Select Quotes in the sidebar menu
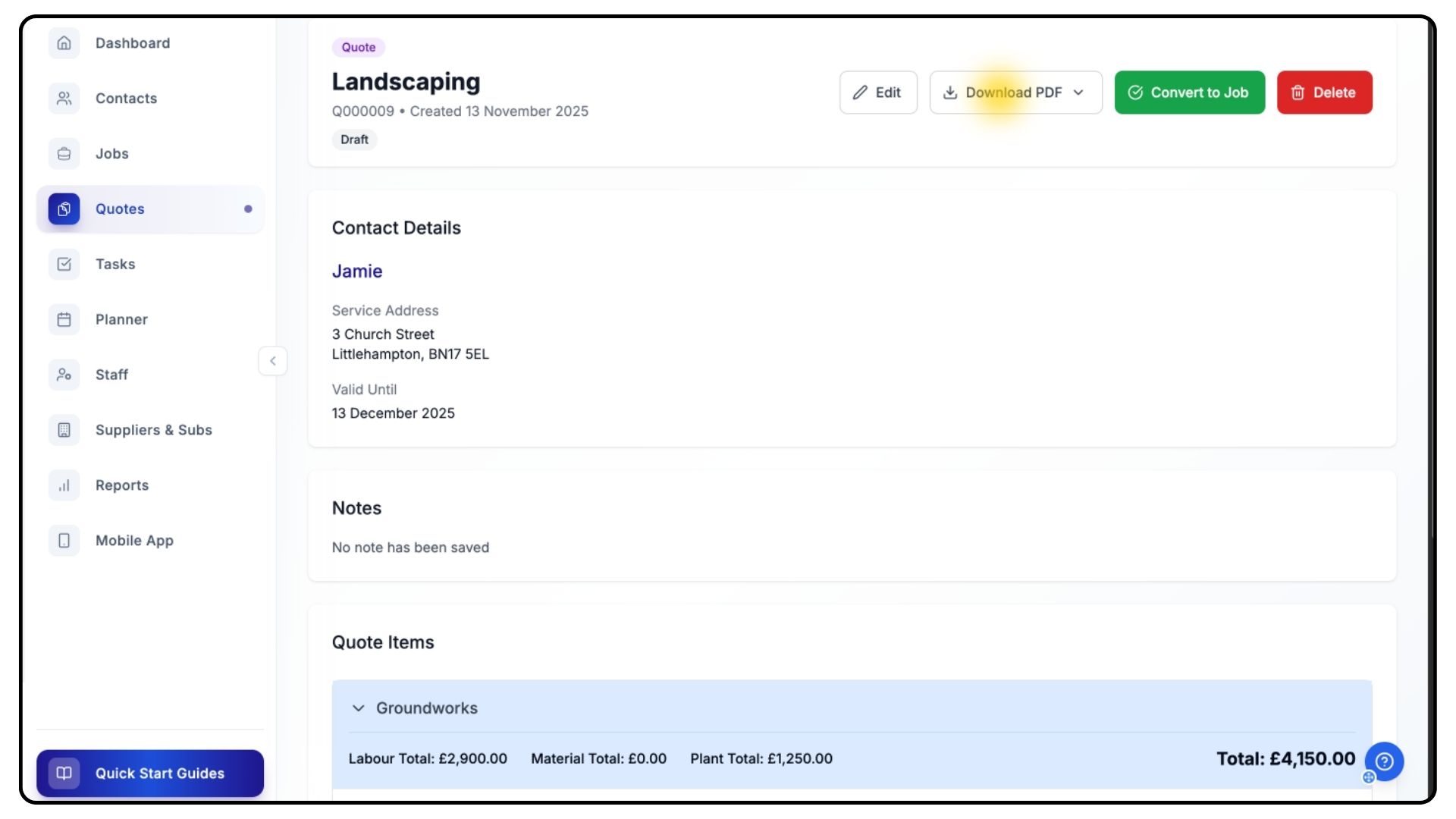Screen dimensions: 1456x819 (x=120, y=209)
